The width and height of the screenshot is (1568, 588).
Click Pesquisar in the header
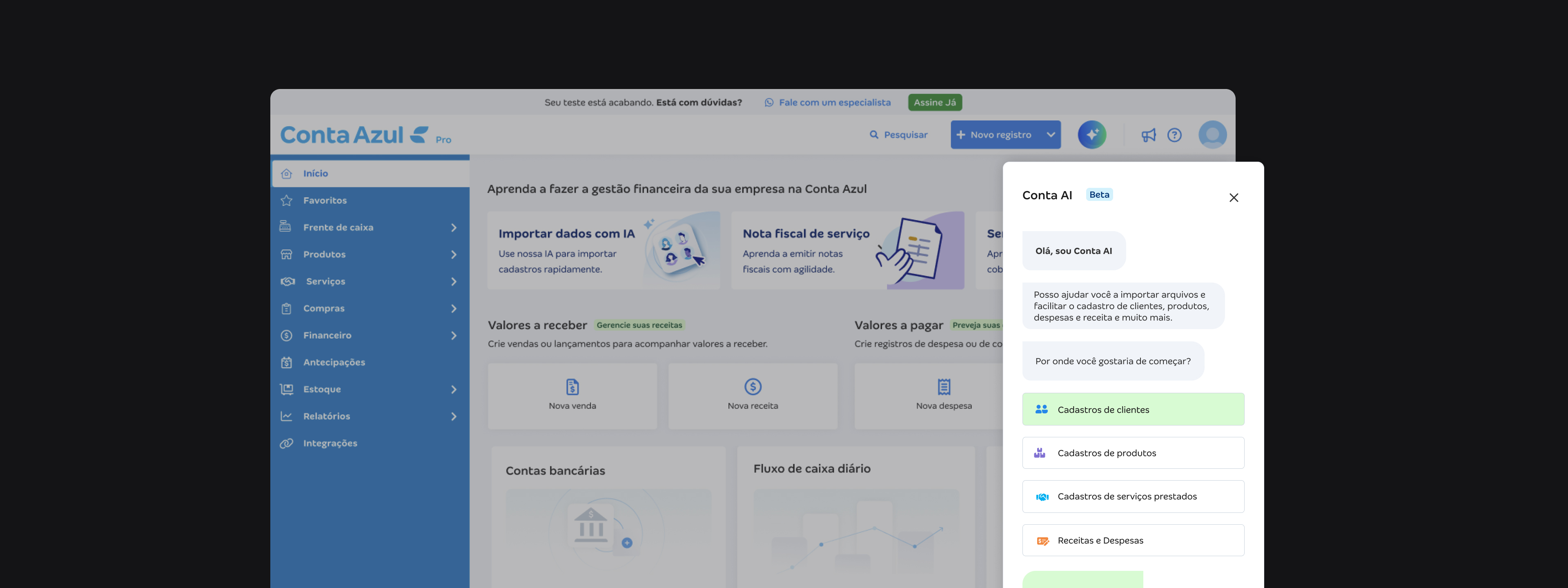[x=898, y=134]
